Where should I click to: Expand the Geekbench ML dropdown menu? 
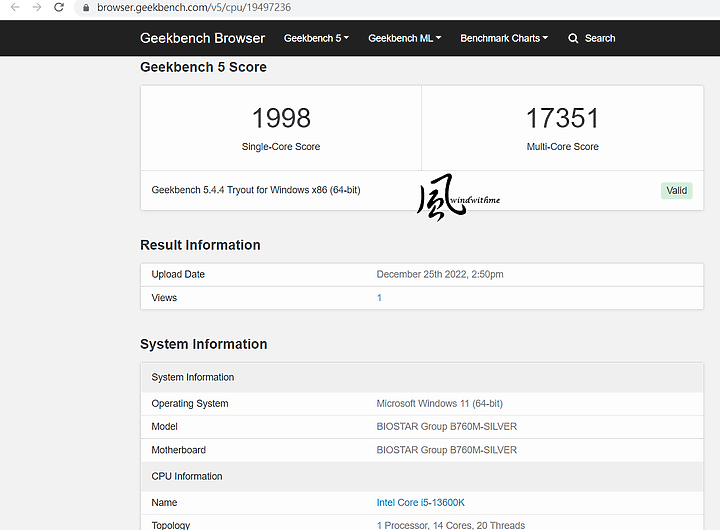coord(405,38)
